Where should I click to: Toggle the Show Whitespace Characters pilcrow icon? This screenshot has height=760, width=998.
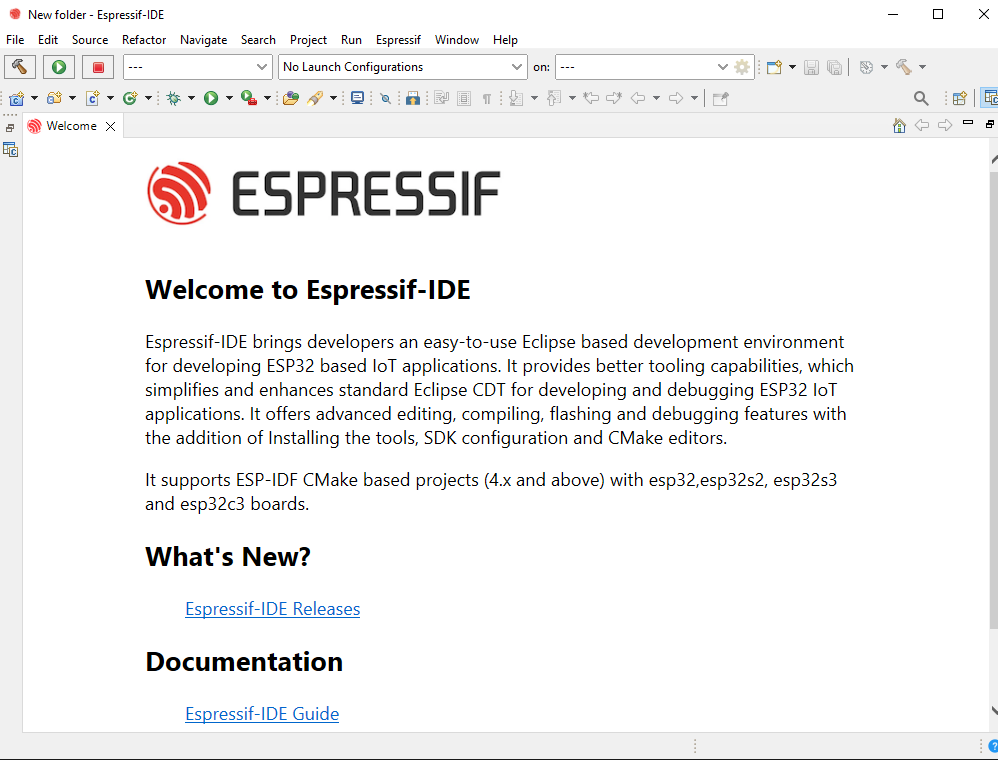click(x=487, y=98)
